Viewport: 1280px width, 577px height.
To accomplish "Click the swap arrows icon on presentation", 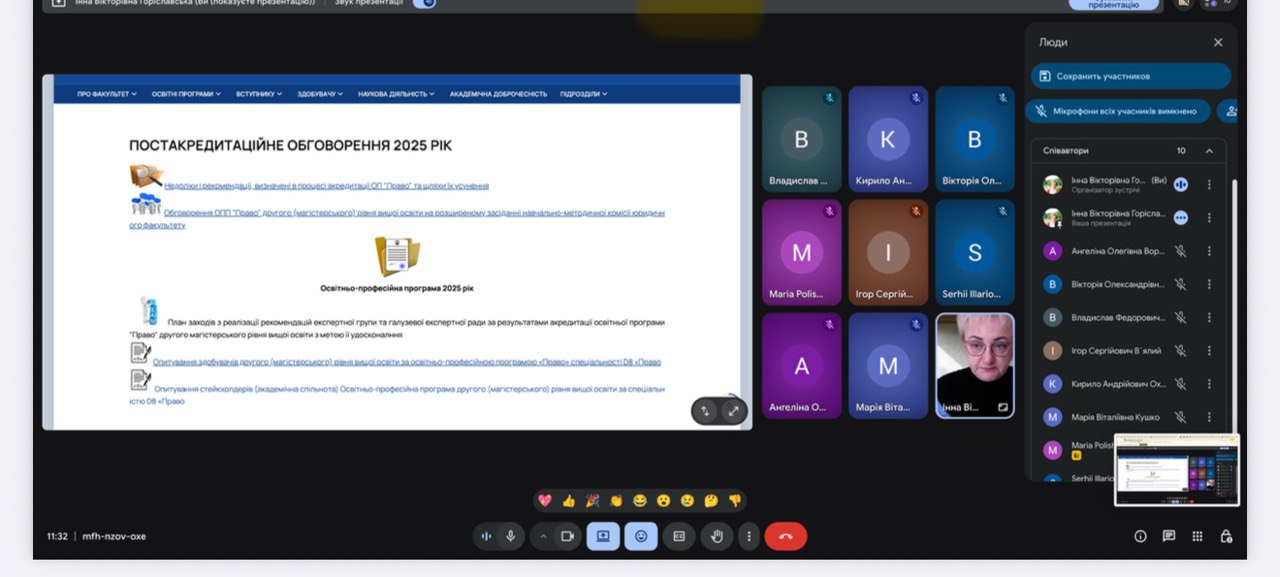I will 705,411.
